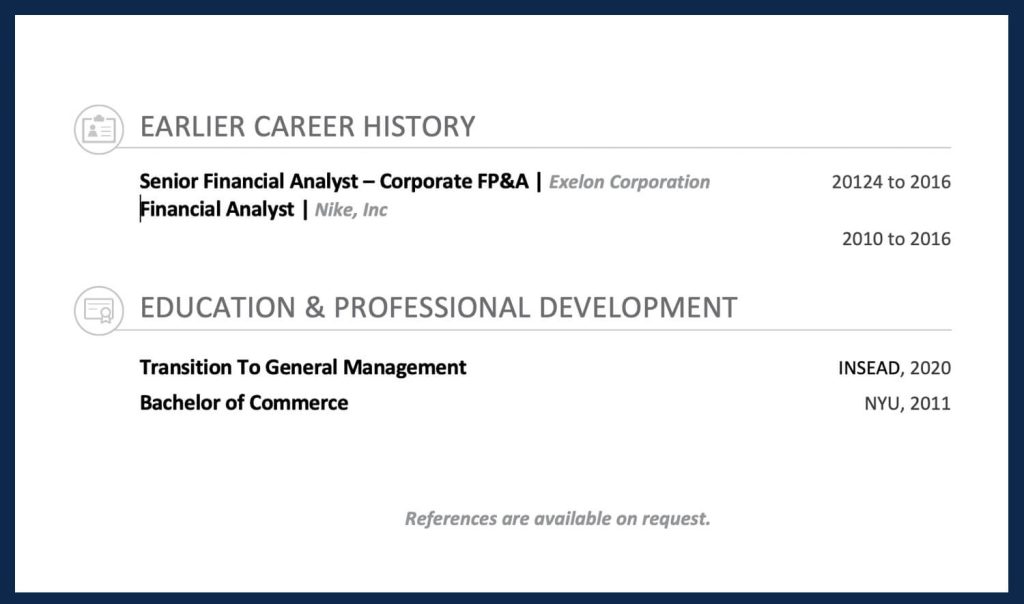Click the certificate icon beside Education heading
Image resolution: width=1024 pixels, height=604 pixels.
point(99,310)
